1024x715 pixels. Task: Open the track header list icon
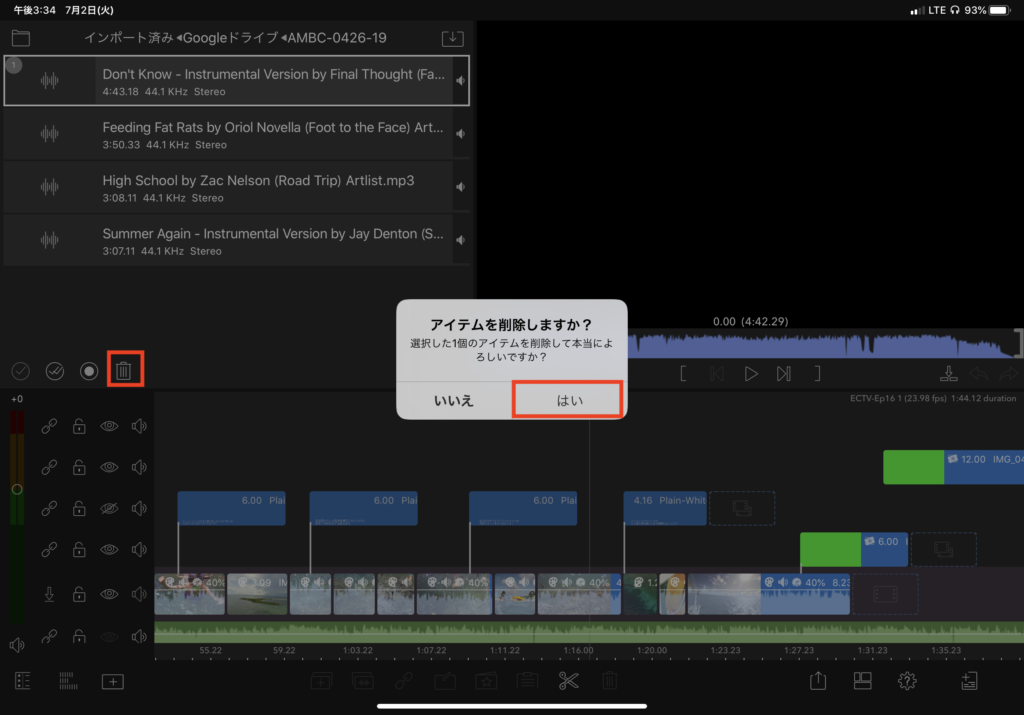pyautogui.click(x=23, y=681)
